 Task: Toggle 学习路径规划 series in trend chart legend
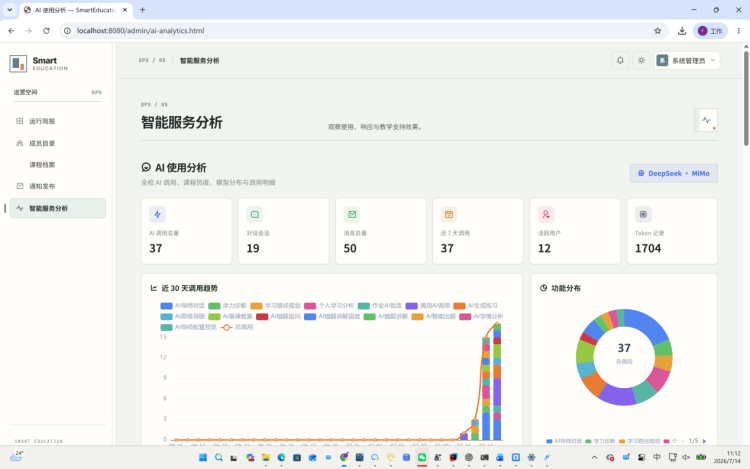(x=276, y=305)
